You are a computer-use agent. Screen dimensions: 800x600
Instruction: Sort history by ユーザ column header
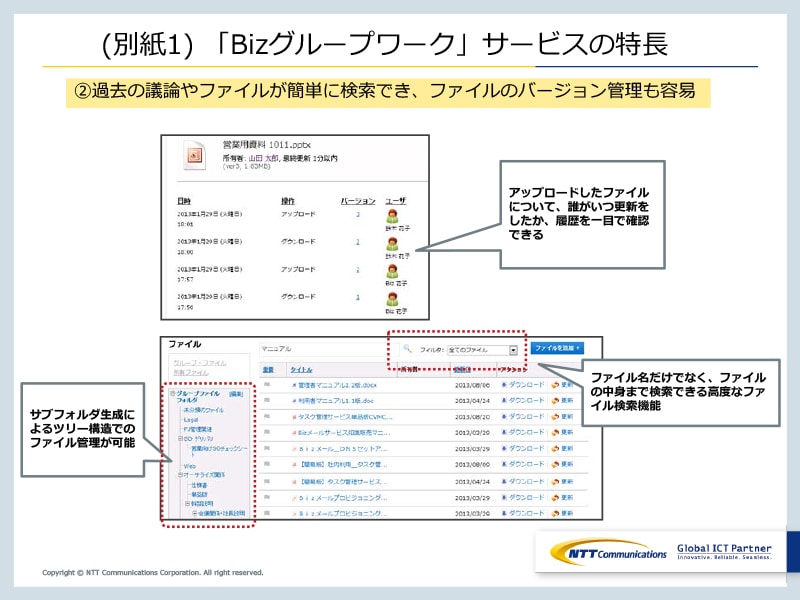(395, 201)
